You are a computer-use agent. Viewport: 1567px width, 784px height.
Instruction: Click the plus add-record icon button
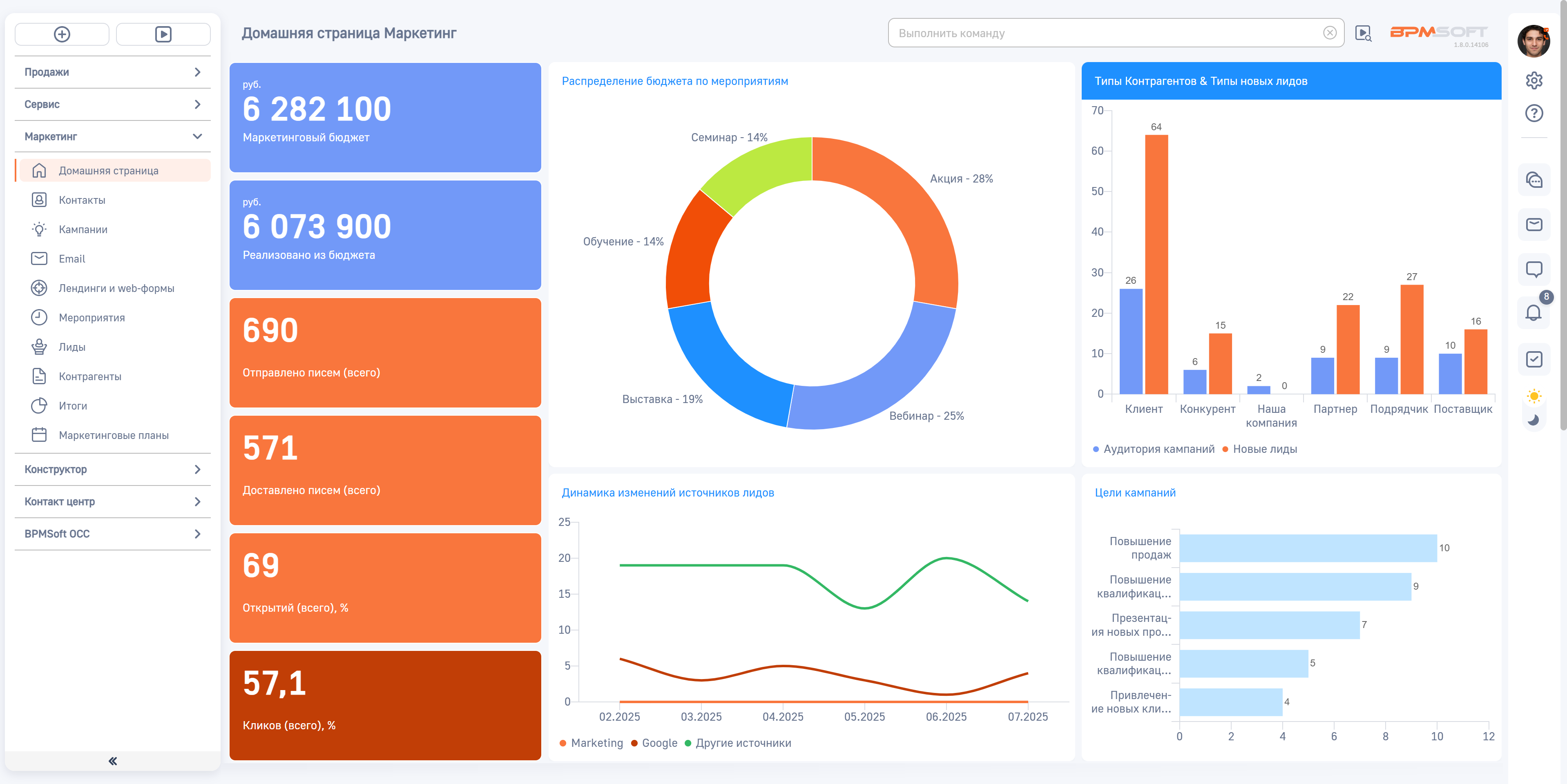point(61,34)
